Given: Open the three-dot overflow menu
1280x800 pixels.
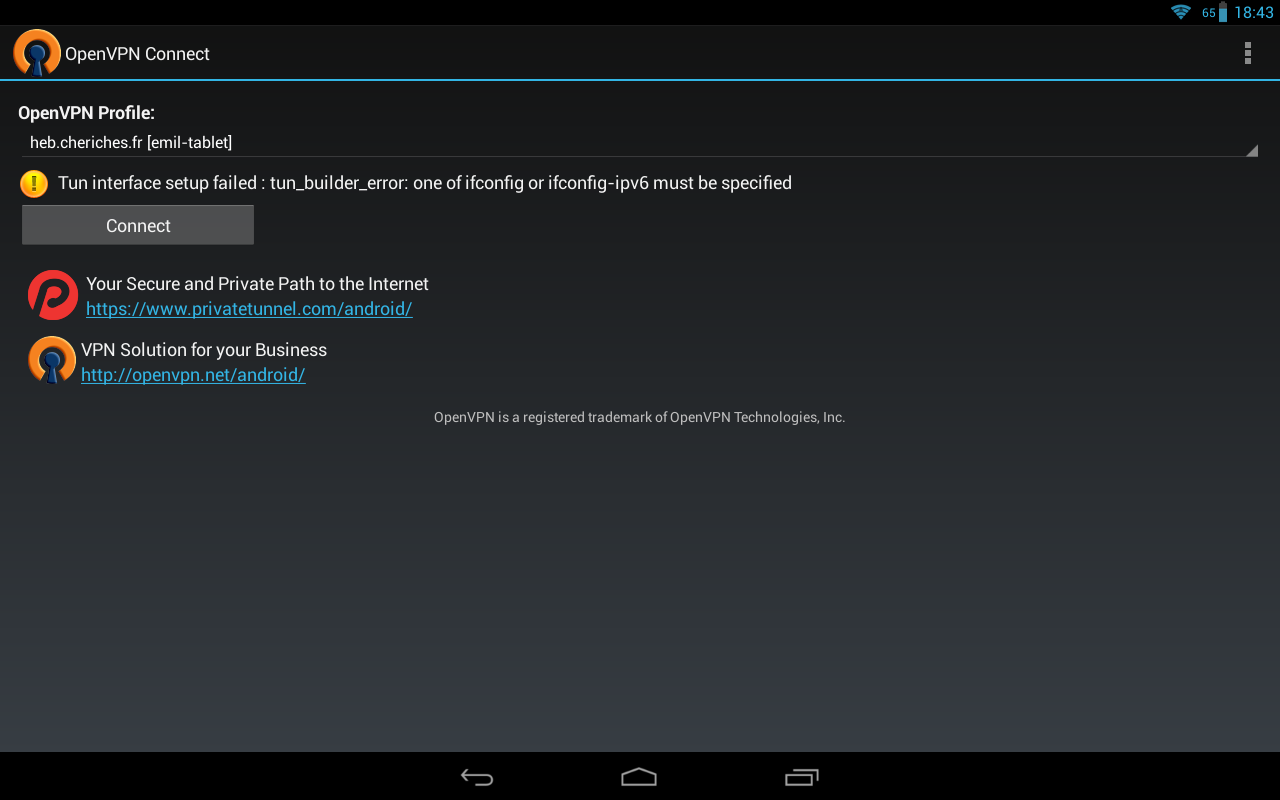Looking at the screenshot, I should click(x=1247, y=53).
